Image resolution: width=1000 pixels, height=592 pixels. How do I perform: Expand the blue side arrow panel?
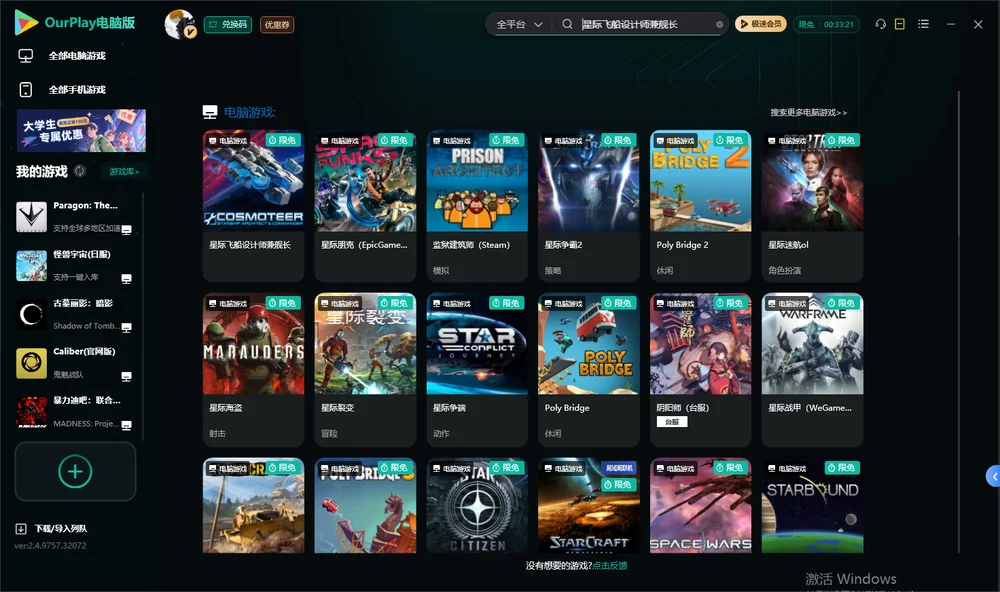994,477
